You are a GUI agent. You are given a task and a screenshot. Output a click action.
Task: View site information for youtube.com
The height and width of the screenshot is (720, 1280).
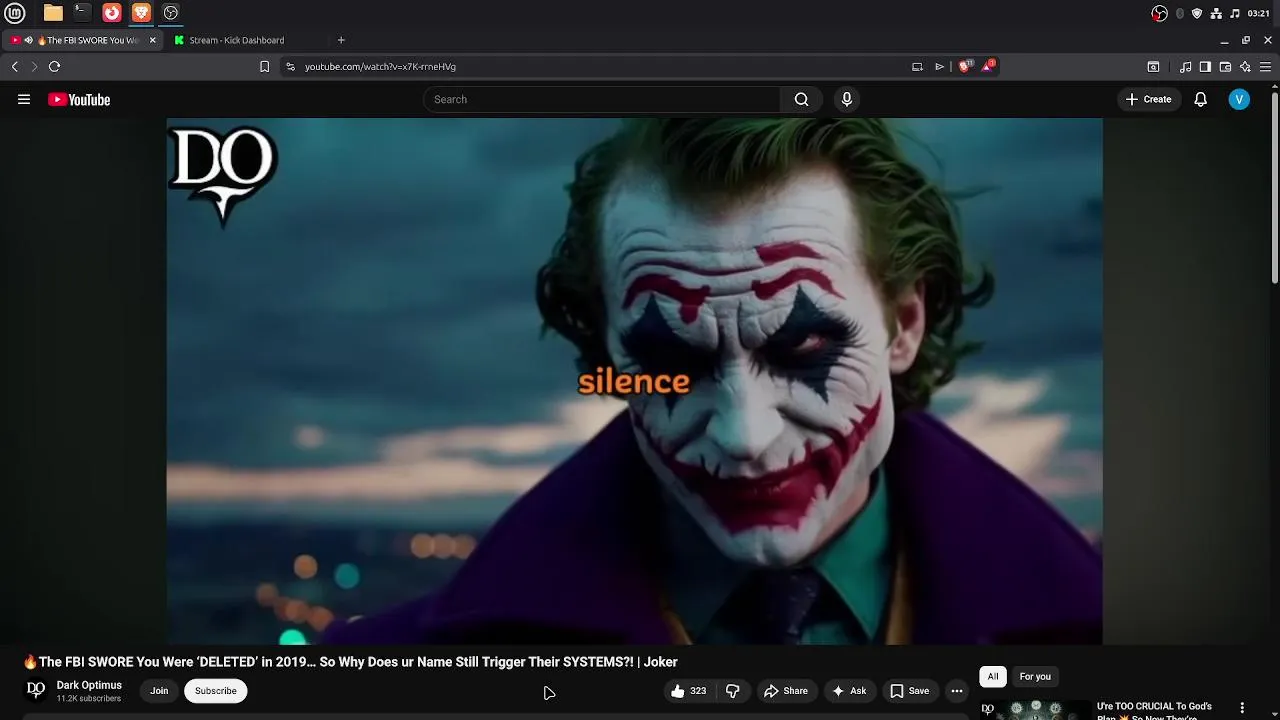[x=290, y=67]
